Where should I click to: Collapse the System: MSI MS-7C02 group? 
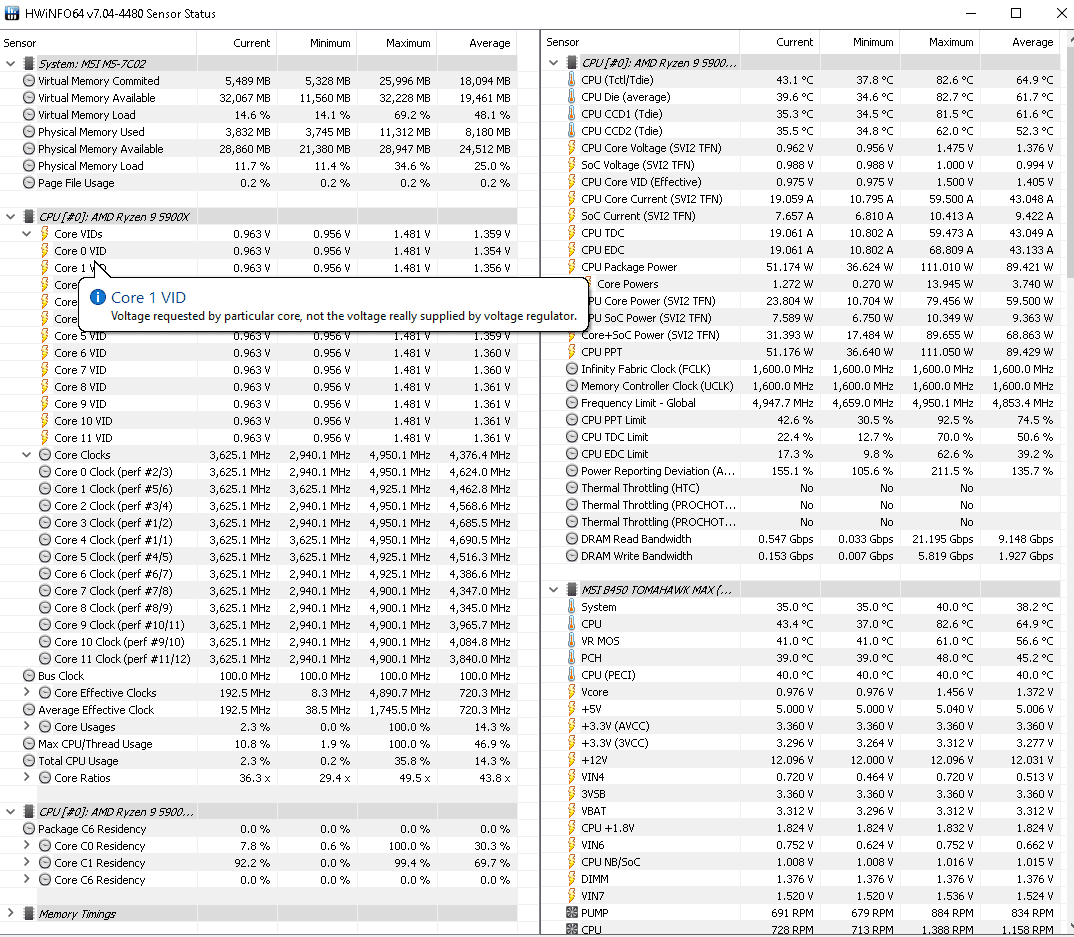coord(10,64)
